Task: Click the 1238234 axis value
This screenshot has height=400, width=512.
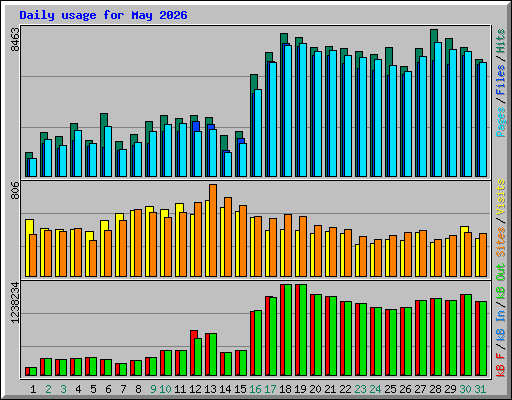Action: 15,303
